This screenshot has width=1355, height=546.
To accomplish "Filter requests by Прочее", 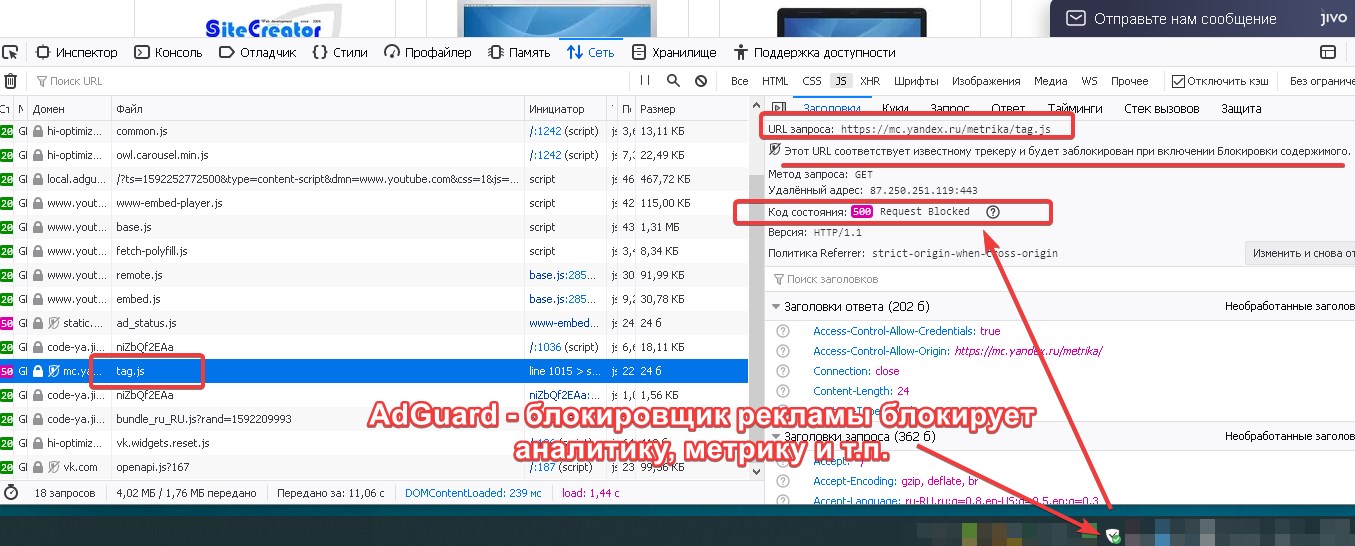I will [1130, 81].
